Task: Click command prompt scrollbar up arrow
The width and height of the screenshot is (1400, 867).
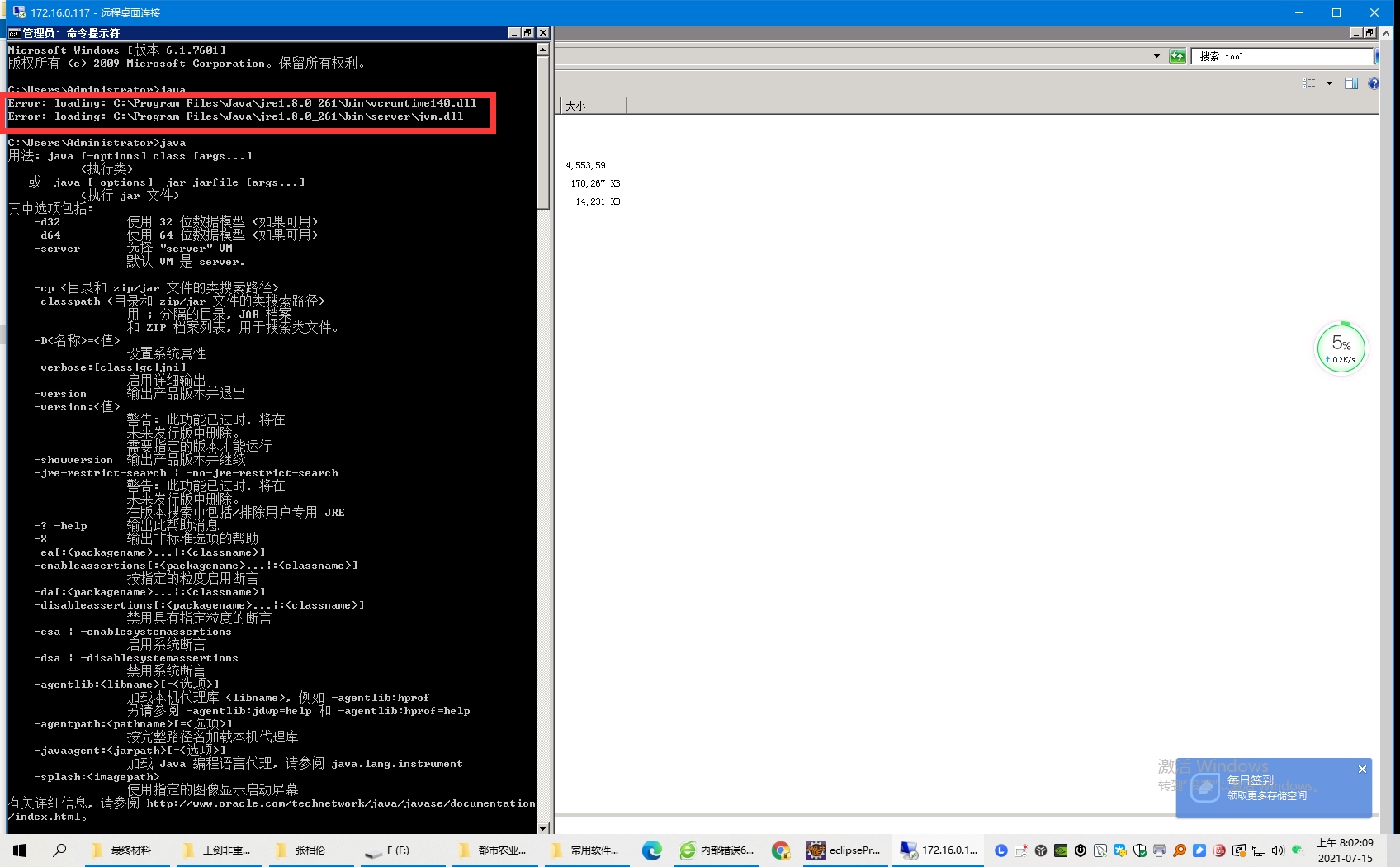Action: coord(542,50)
